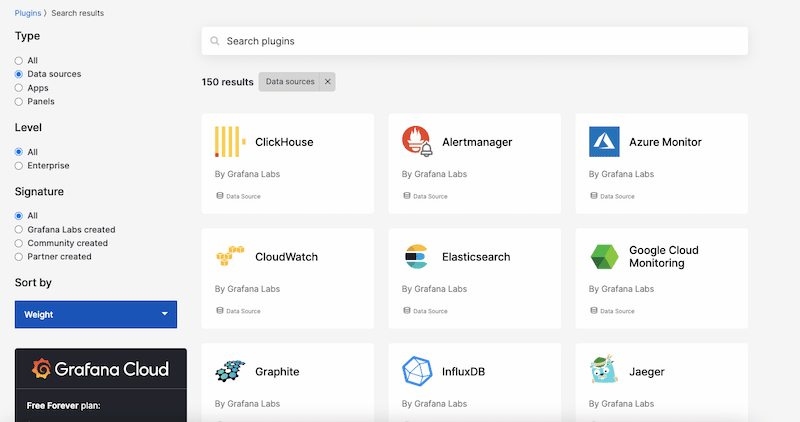Open the Alertmanager plugin icon
This screenshot has height=422, width=800.
click(417, 142)
